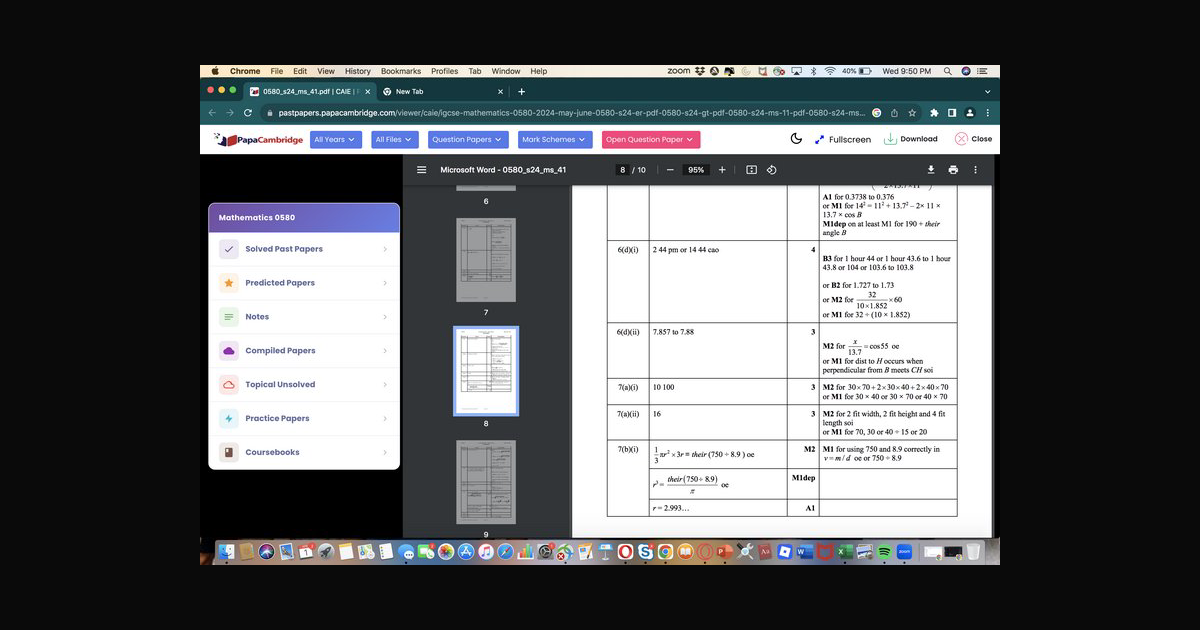Open the All Years dropdown
The height and width of the screenshot is (630, 1200).
click(335, 139)
